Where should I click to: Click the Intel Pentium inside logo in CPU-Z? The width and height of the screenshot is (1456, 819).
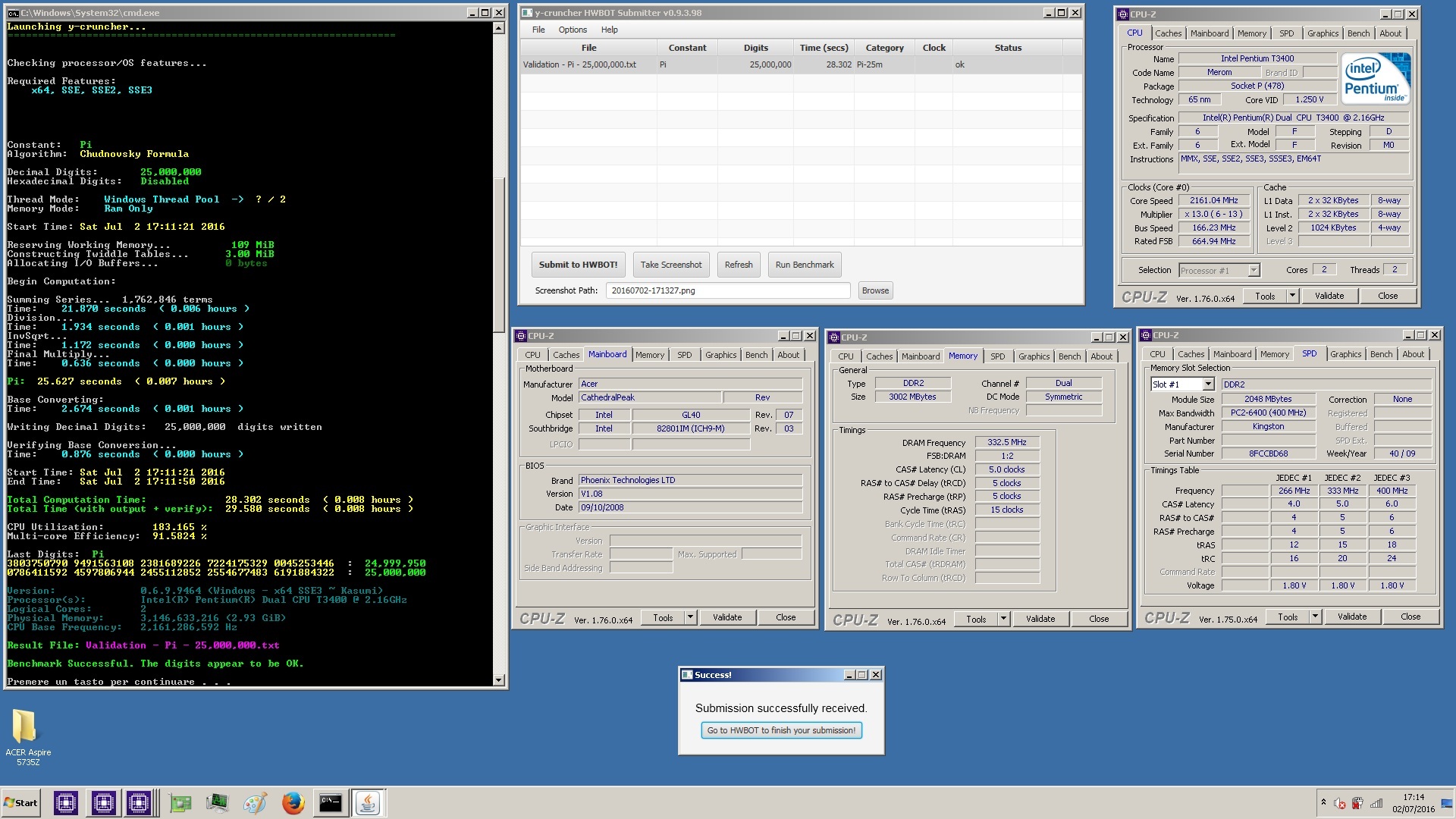(x=1376, y=77)
